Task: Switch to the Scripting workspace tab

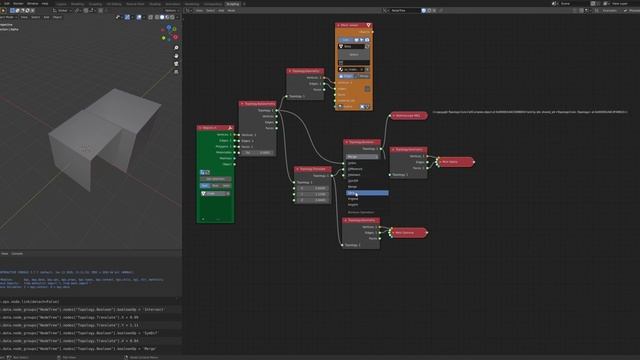Action: [x=233, y=4]
